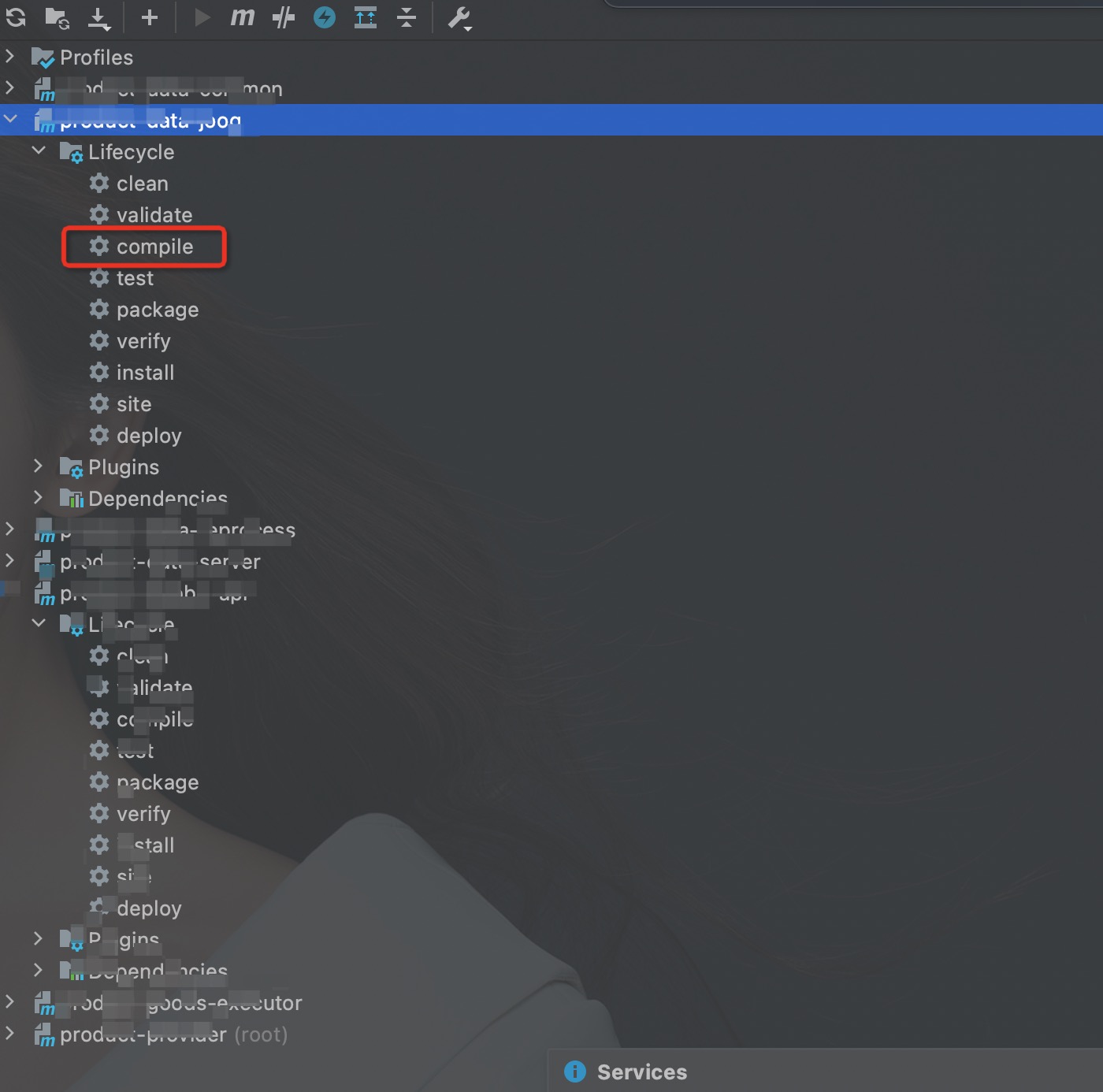This screenshot has height=1092, width=1103.
Task: Expand the Dependencies node
Action: 39,497
